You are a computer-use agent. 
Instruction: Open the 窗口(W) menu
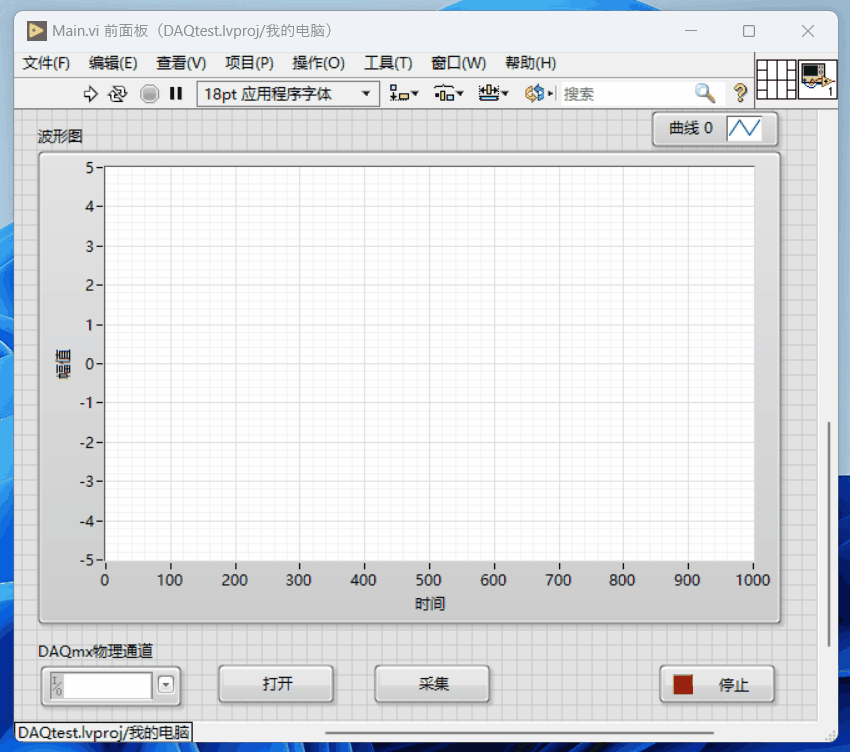pyautogui.click(x=458, y=62)
